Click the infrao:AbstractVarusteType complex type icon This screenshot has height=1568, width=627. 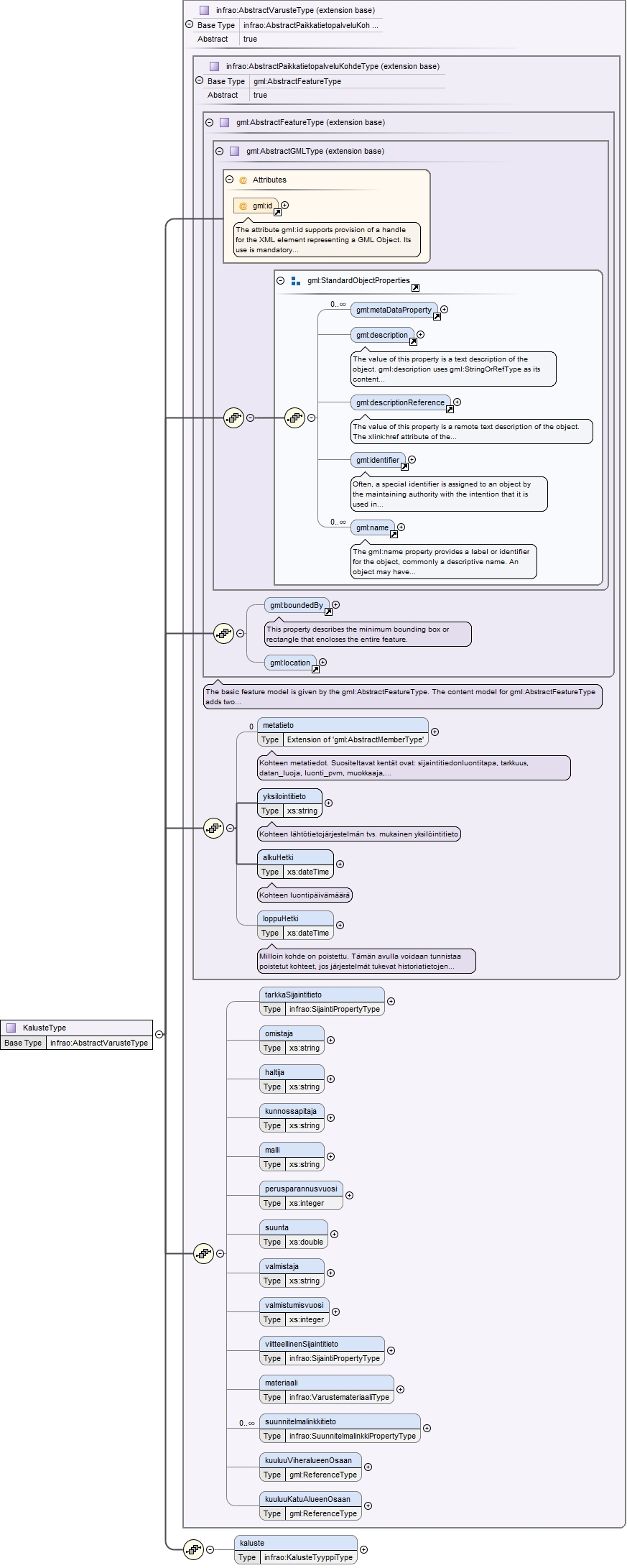205,10
